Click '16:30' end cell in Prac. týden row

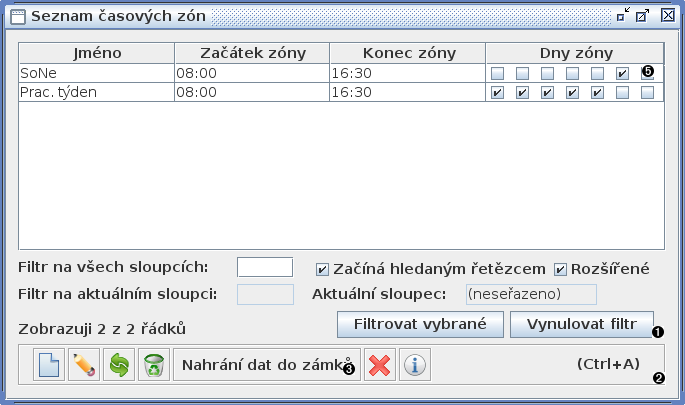pos(408,92)
